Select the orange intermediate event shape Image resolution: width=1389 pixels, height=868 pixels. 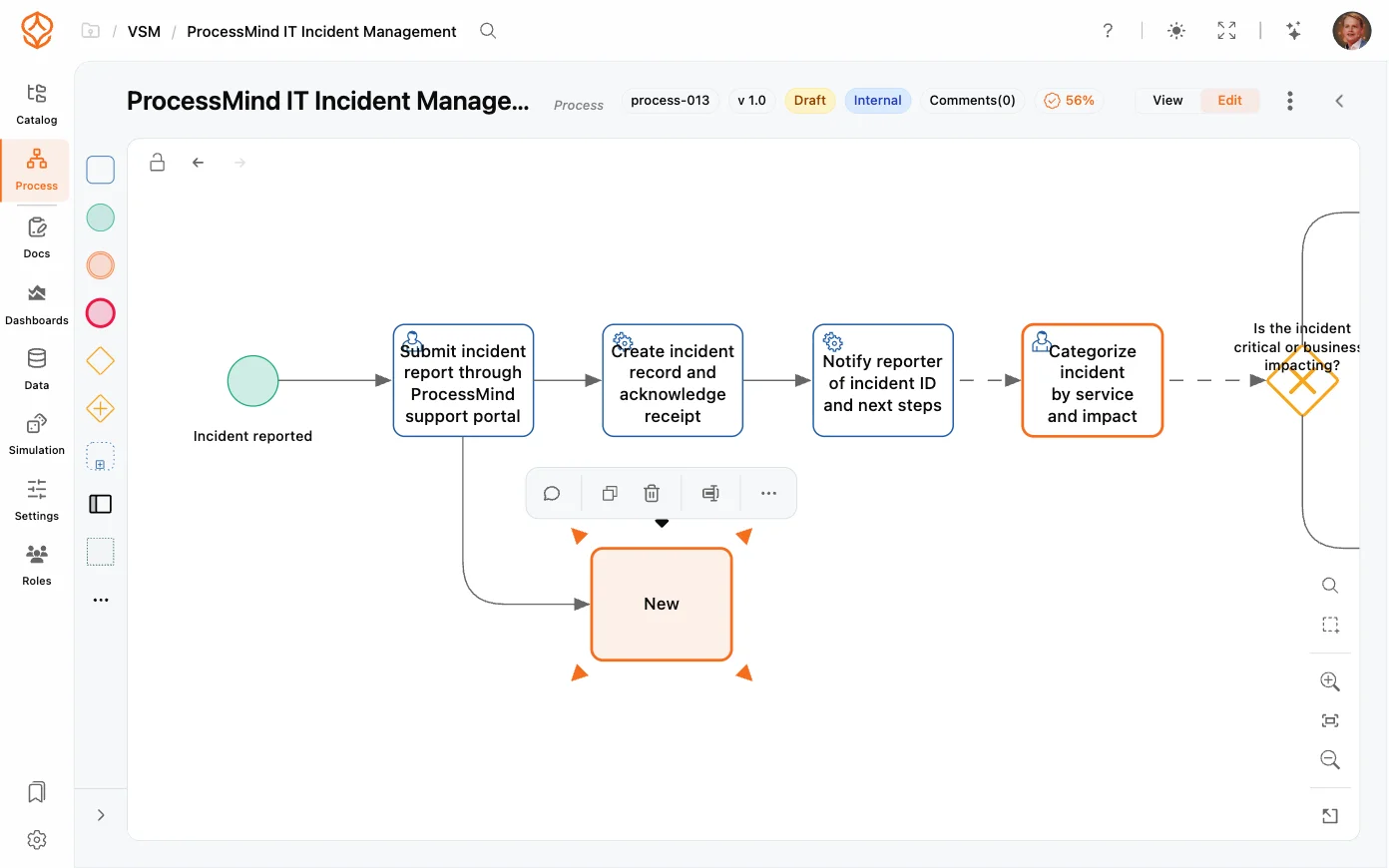pyautogui.click(x=101, y=265)
